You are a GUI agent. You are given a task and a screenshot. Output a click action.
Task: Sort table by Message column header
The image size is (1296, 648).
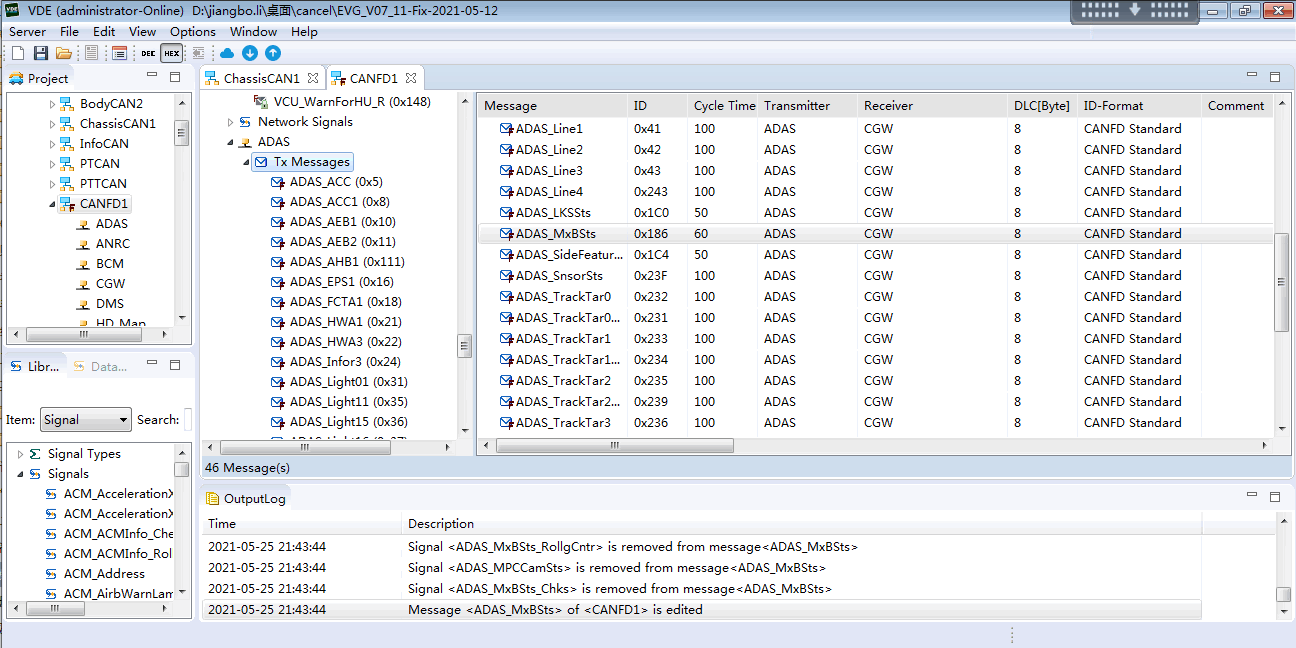pyautogui.click(x=552, y=106)
